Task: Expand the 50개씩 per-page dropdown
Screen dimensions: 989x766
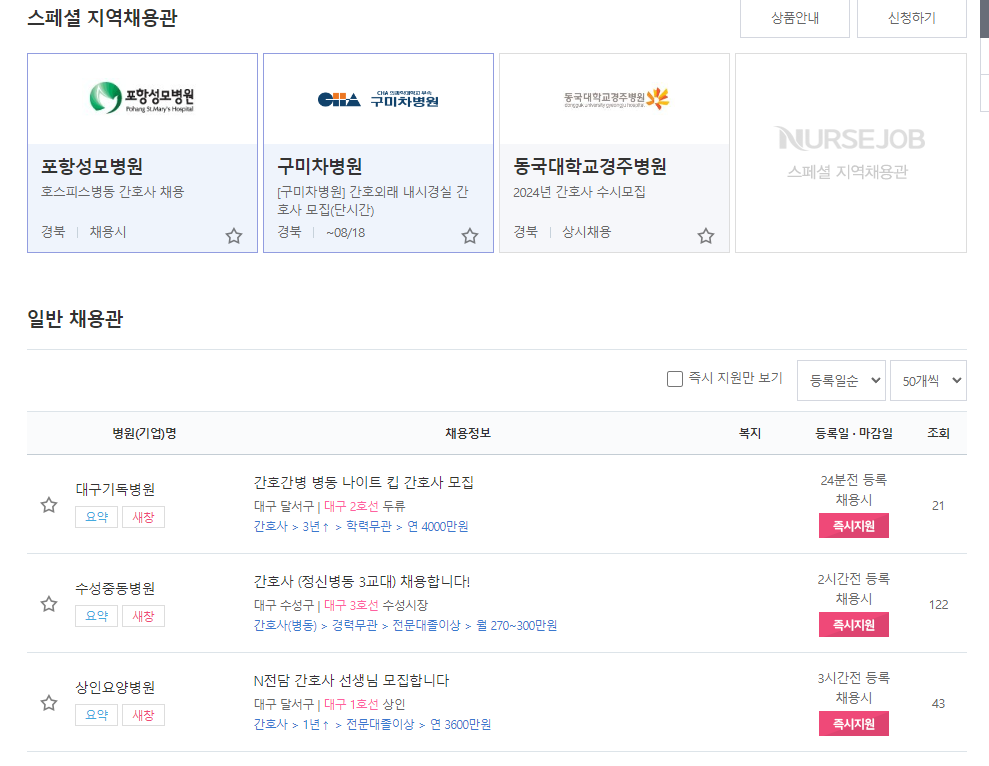Action: click(x=927, y=380)
